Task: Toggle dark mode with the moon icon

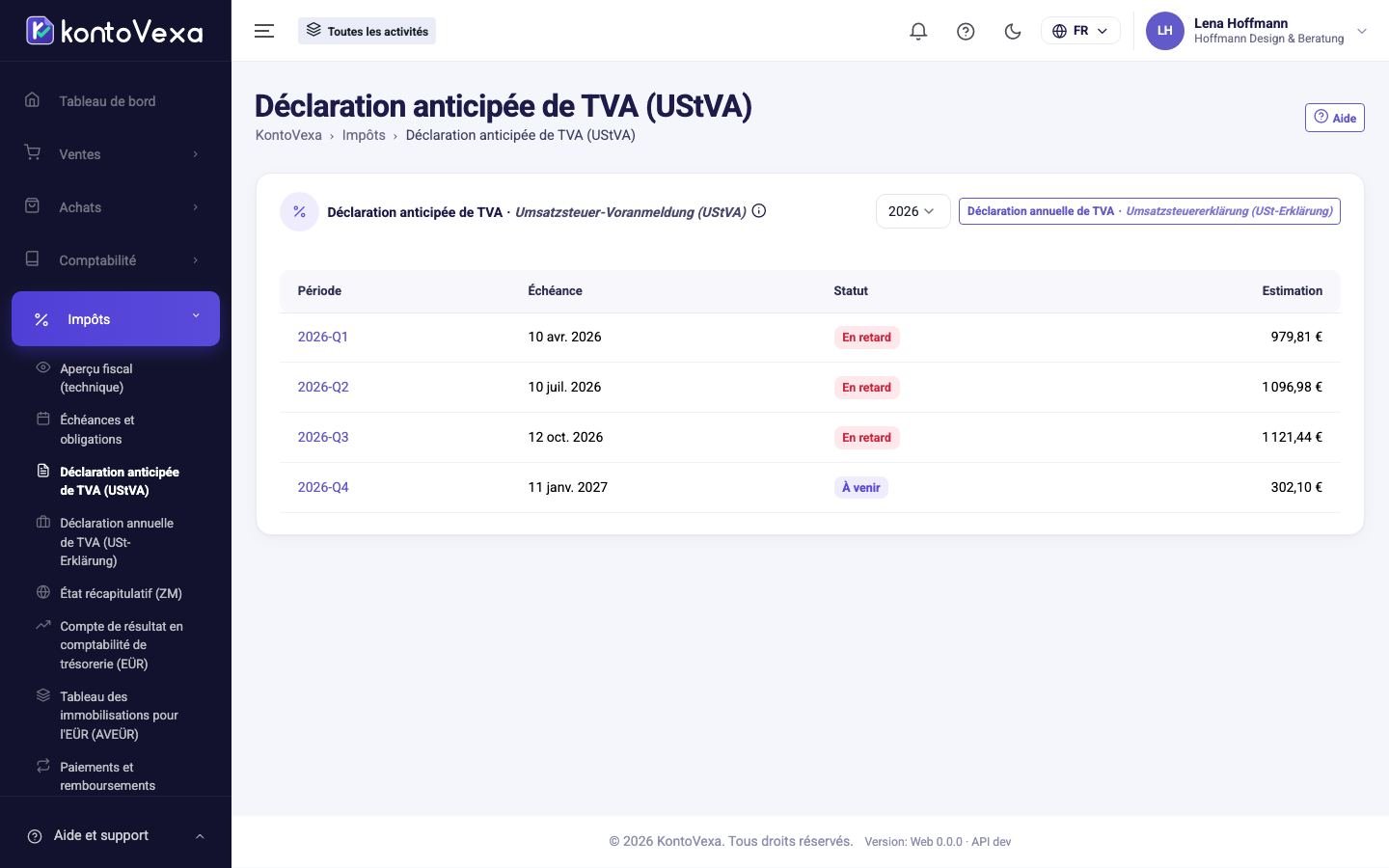Action: point(1013,31)
